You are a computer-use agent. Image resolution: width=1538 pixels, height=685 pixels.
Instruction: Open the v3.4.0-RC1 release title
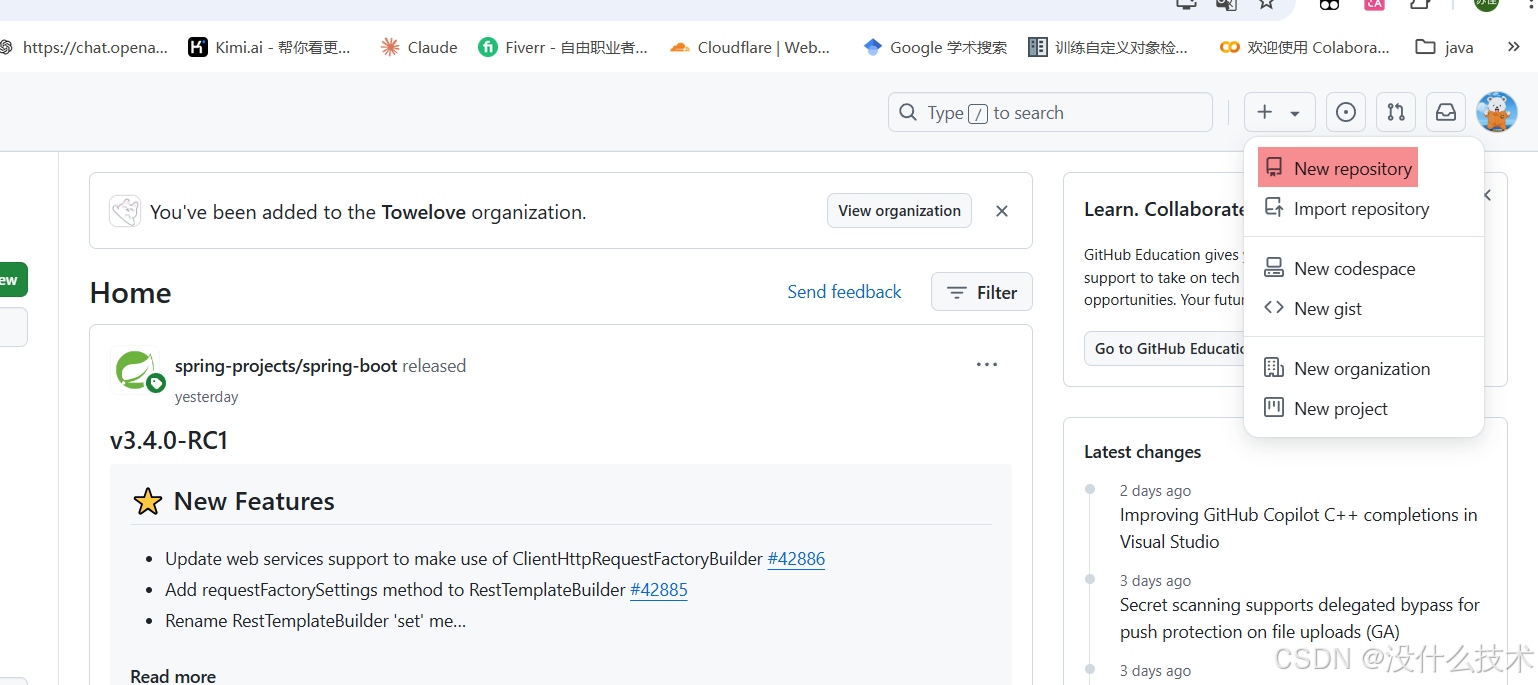169,440
